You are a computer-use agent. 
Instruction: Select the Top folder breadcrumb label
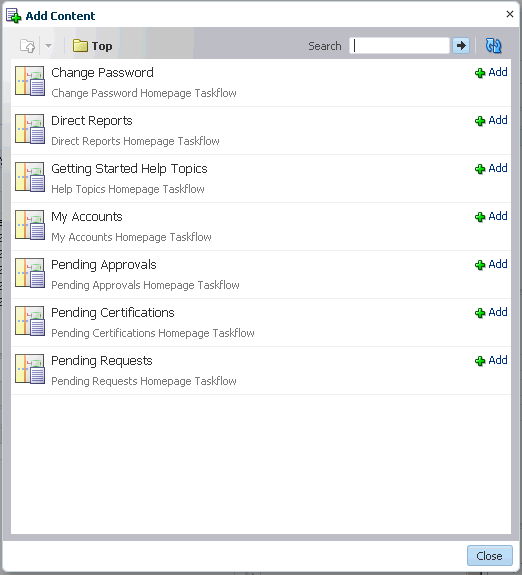[x=102, y=46]
